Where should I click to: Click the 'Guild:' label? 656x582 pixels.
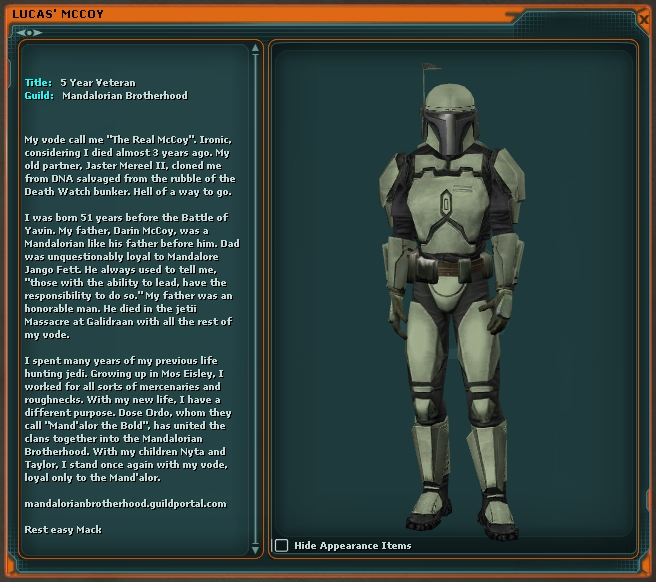click(x=39, y=95)
